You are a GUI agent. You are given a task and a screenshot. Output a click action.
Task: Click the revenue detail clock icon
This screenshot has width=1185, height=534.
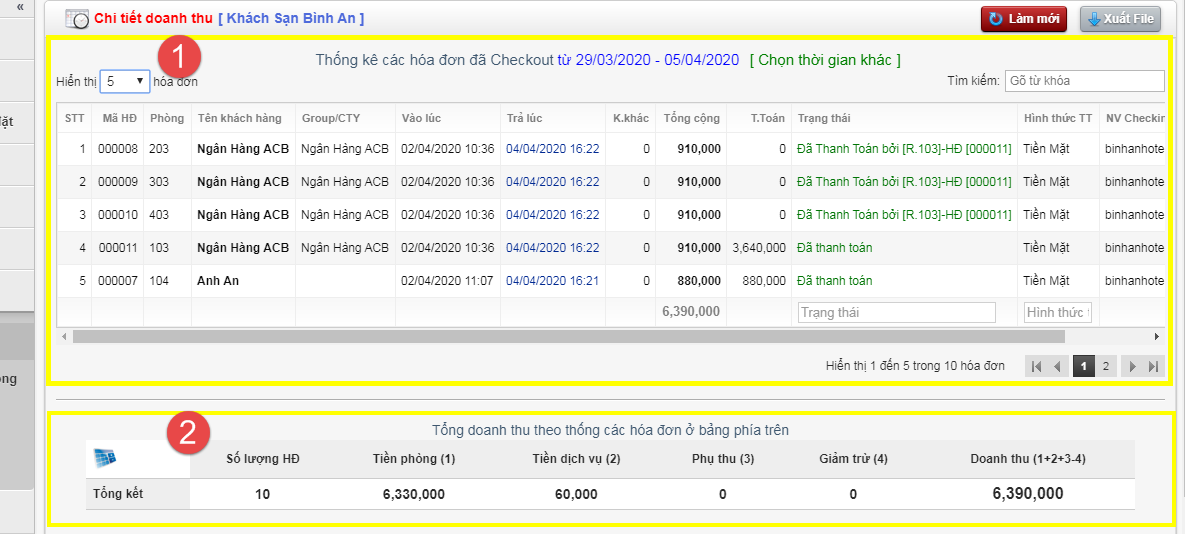tap(77, 19)
